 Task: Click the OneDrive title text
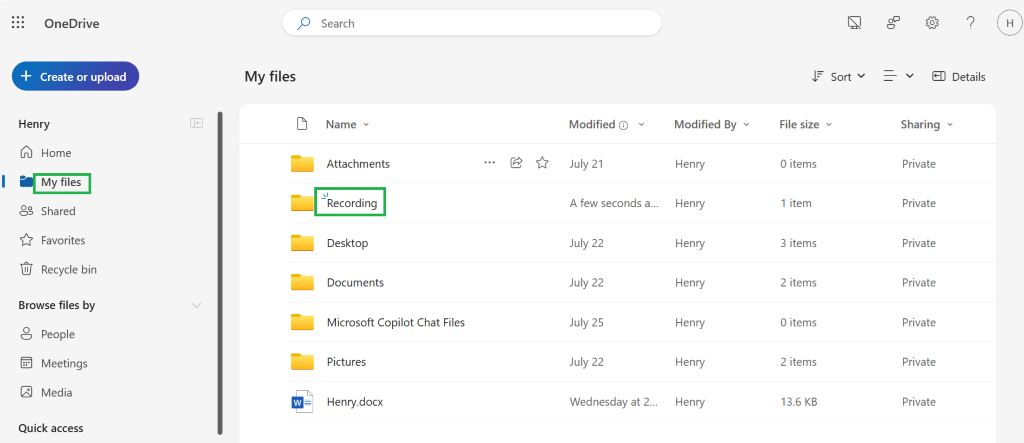coord(72,24)
